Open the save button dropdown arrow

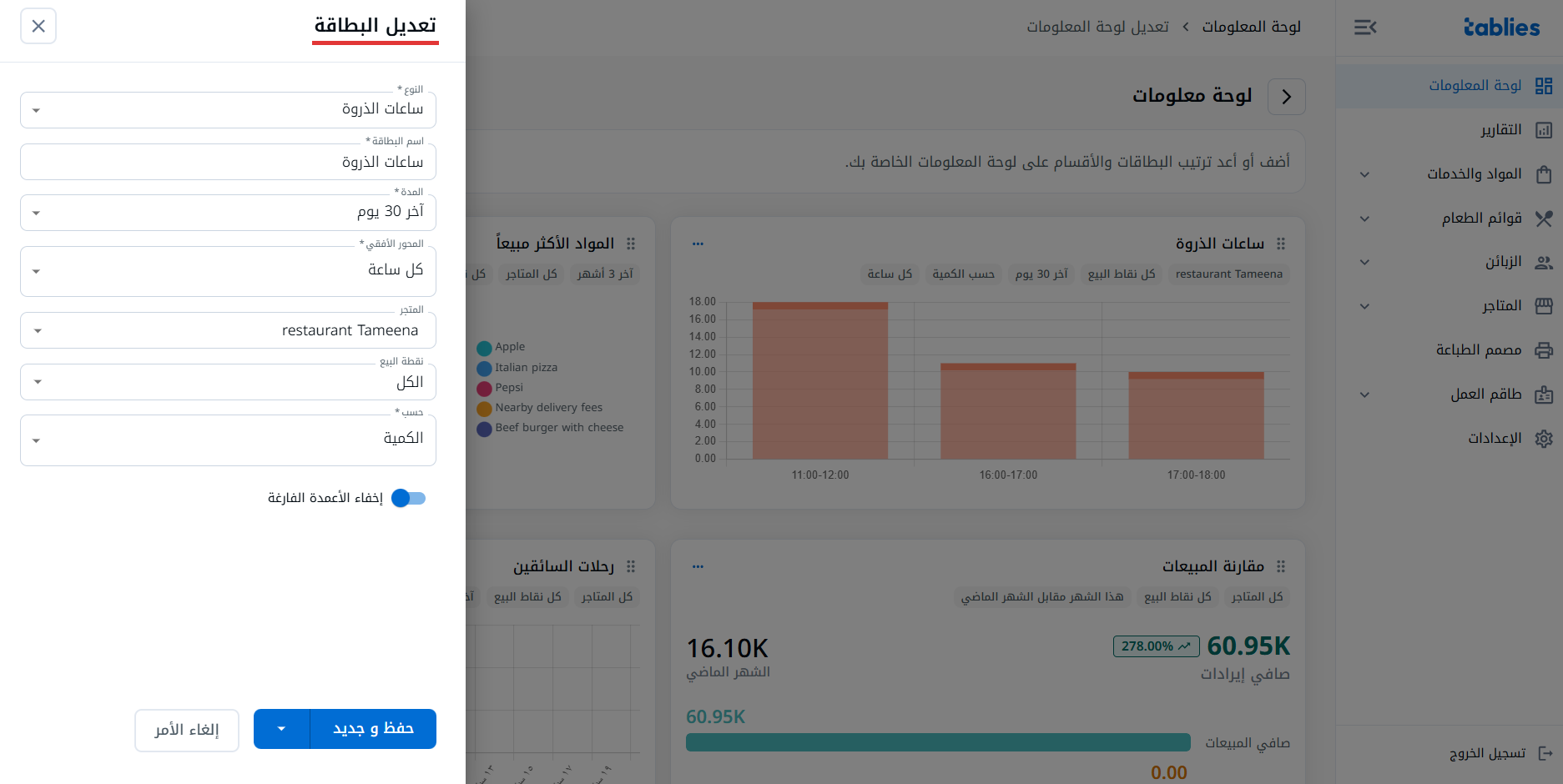click(x=281, y=729)
